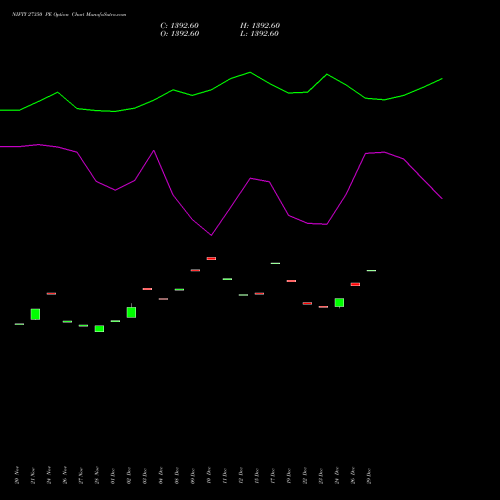Click the '10 Dec' date axis label

pos(209,475)
